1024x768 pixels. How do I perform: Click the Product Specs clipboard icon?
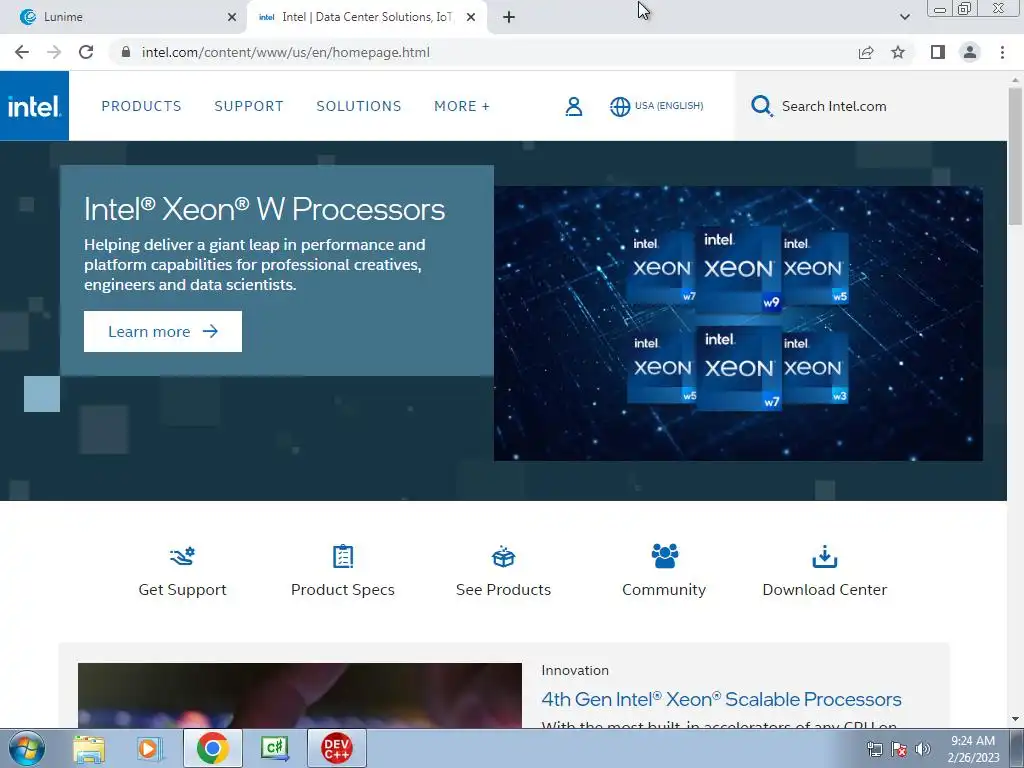pos(343,556)
